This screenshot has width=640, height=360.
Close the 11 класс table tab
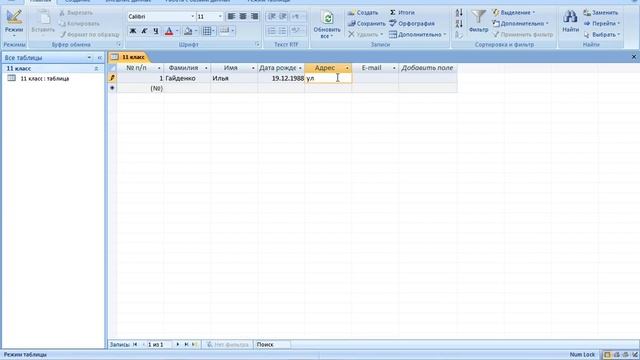coord(634,57)
